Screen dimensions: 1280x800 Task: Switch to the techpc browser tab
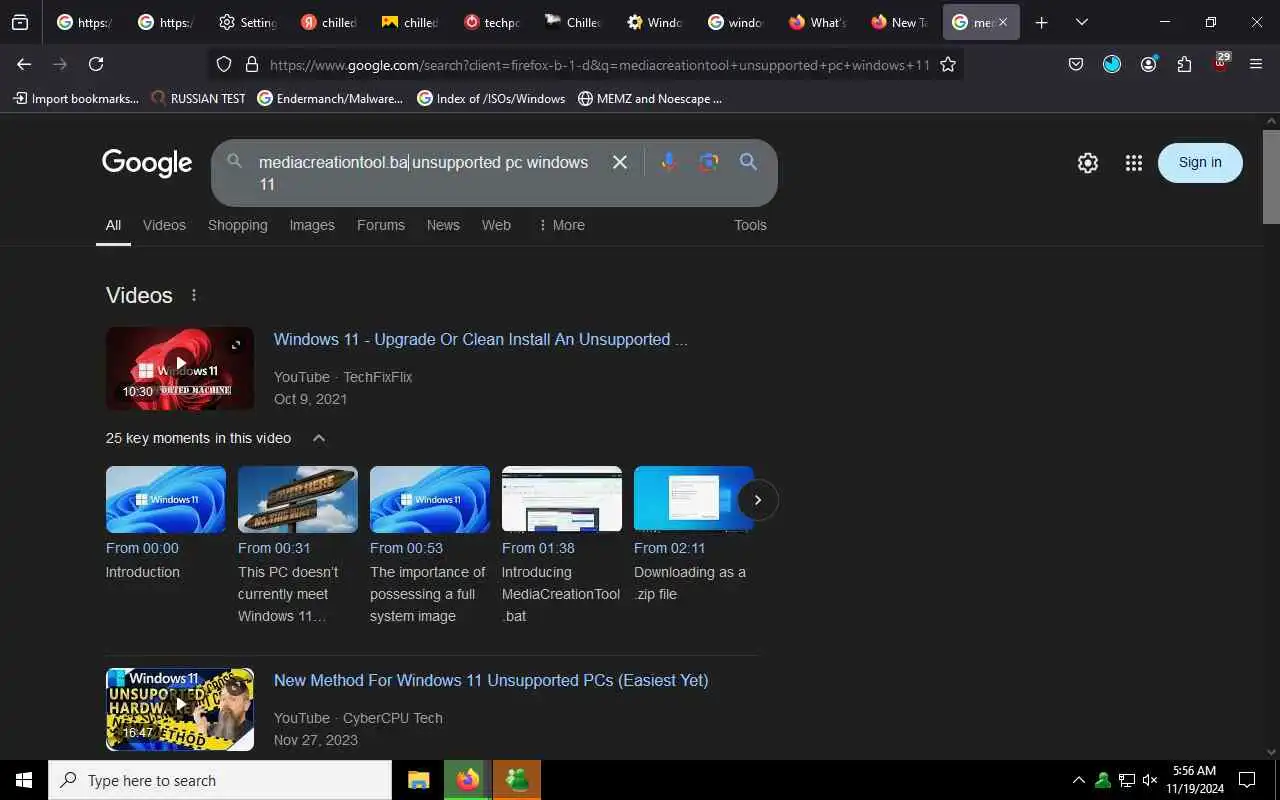point(492,22)
